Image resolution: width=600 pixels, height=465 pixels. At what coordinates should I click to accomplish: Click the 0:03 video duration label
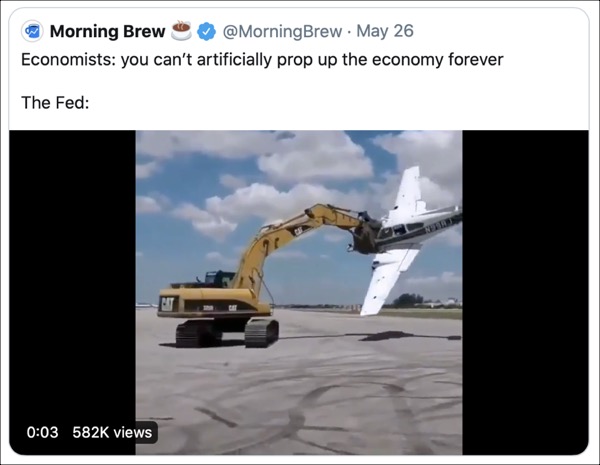[x=42, y=432]
